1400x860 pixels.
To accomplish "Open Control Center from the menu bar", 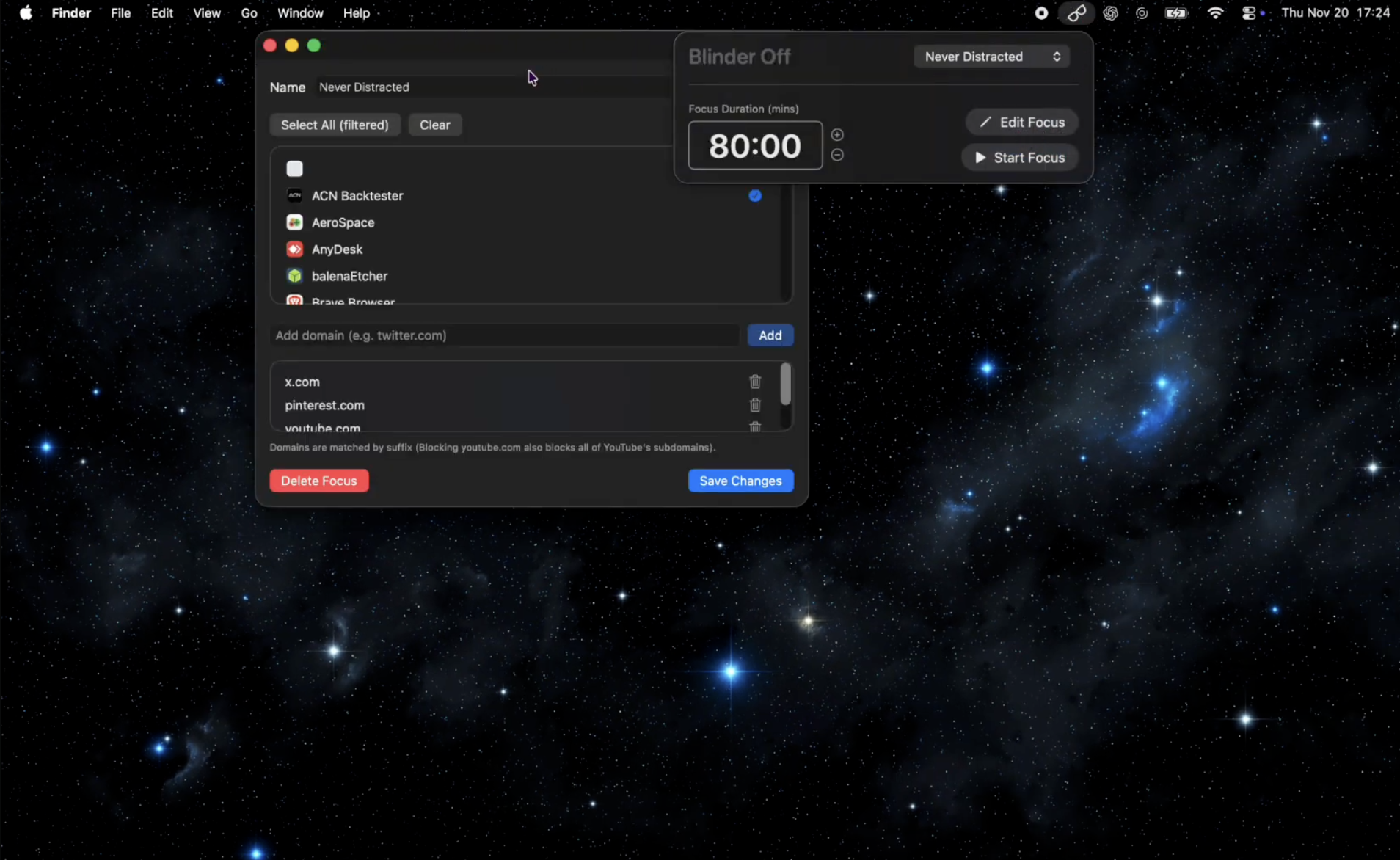I will coord(1249,13).
